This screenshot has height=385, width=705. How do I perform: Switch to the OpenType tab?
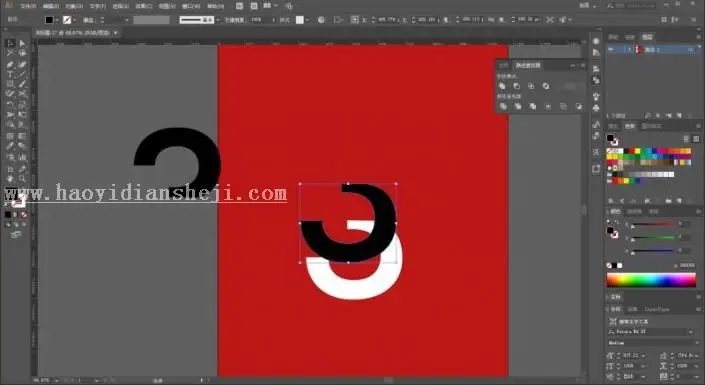pyautogui.click(x=657, y=309)
